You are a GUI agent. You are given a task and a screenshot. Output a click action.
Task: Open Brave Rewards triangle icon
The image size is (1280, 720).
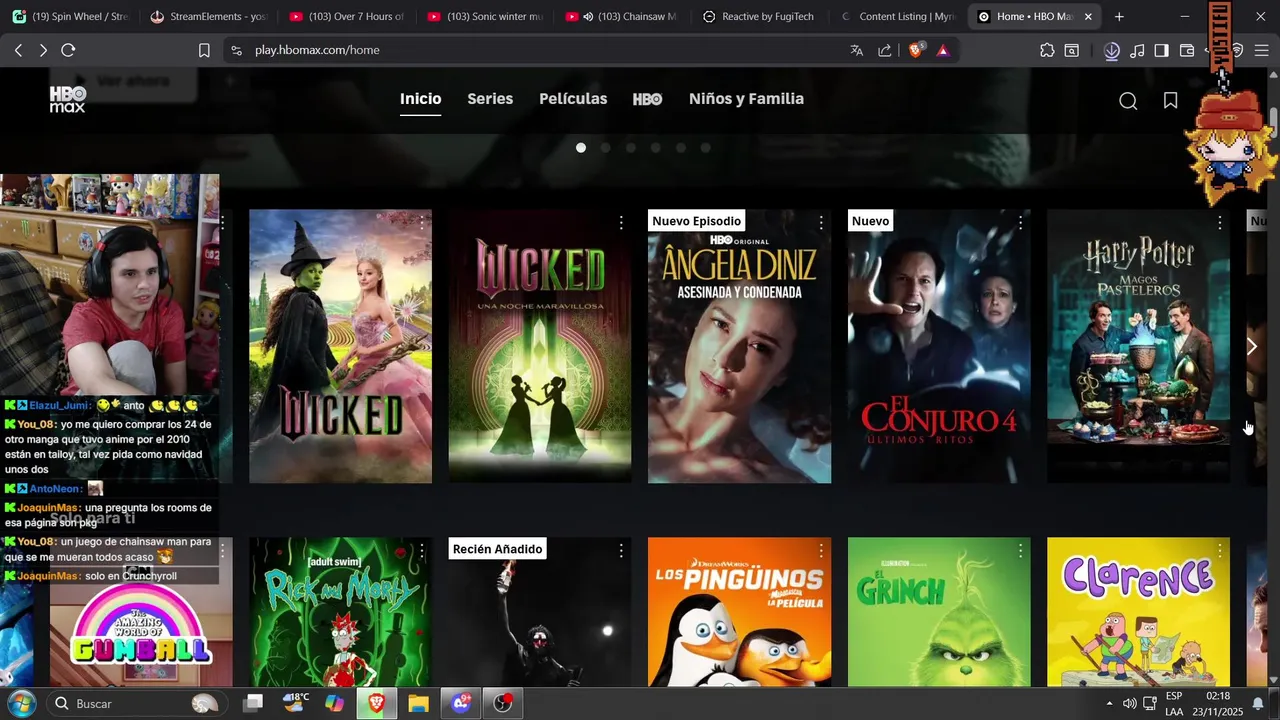(x=942, y=50)
